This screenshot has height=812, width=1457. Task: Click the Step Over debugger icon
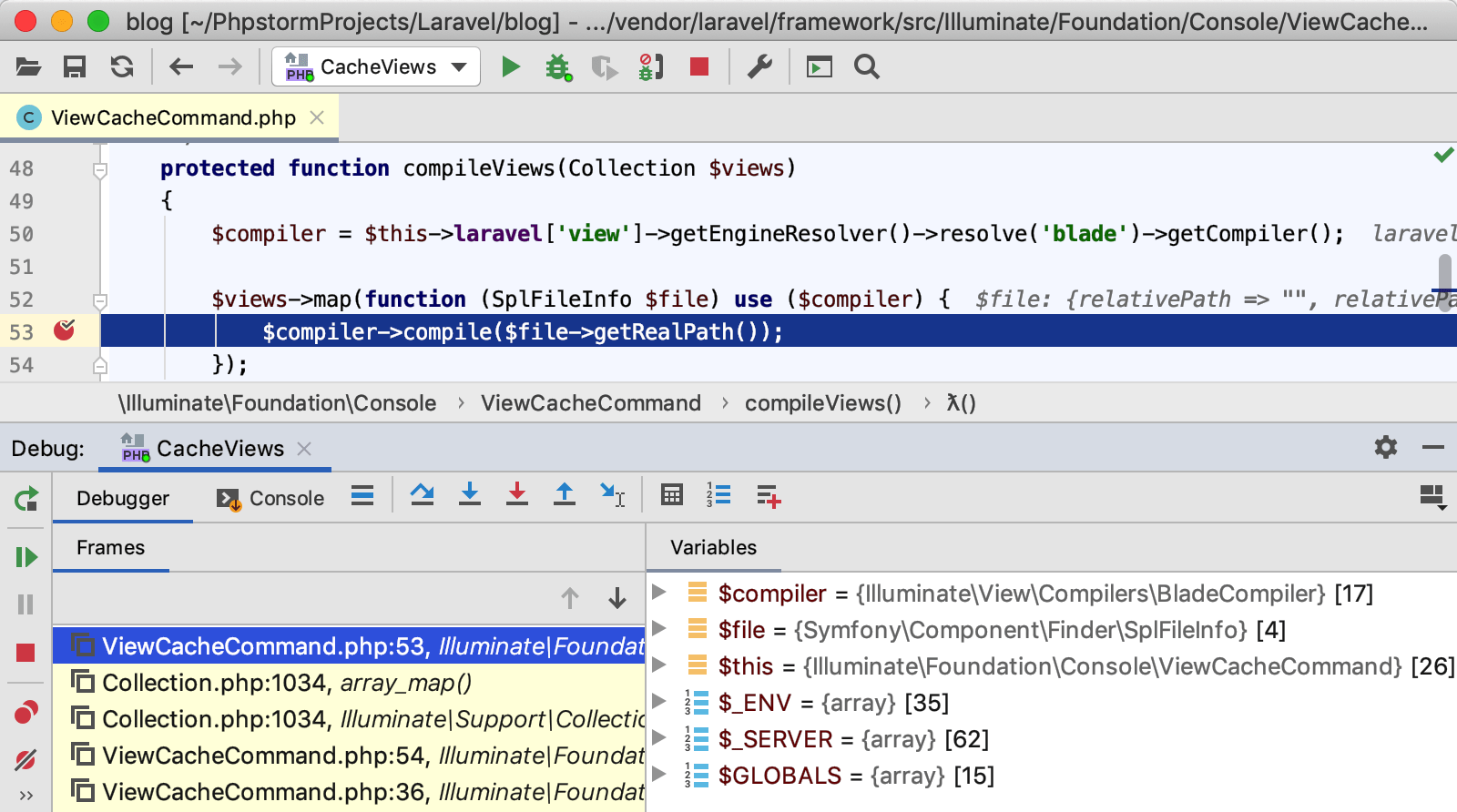(423, 494)
